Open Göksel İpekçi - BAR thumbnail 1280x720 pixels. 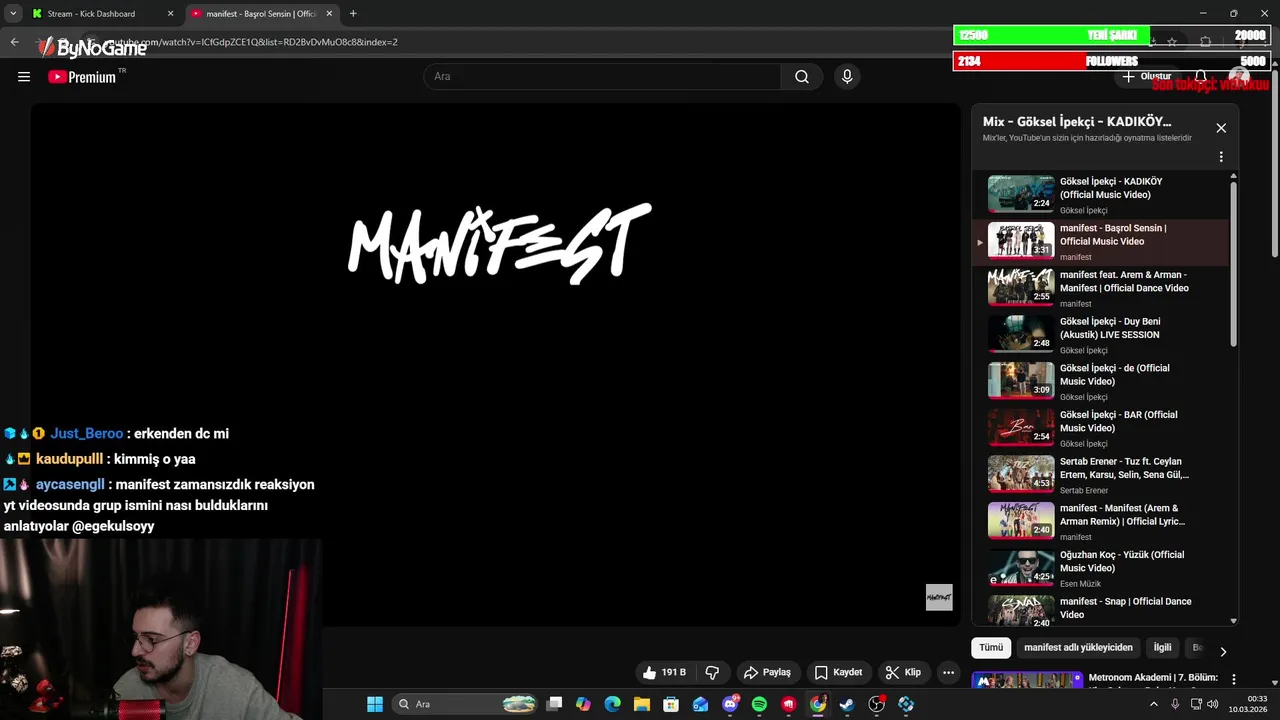tap(1021, 428)
